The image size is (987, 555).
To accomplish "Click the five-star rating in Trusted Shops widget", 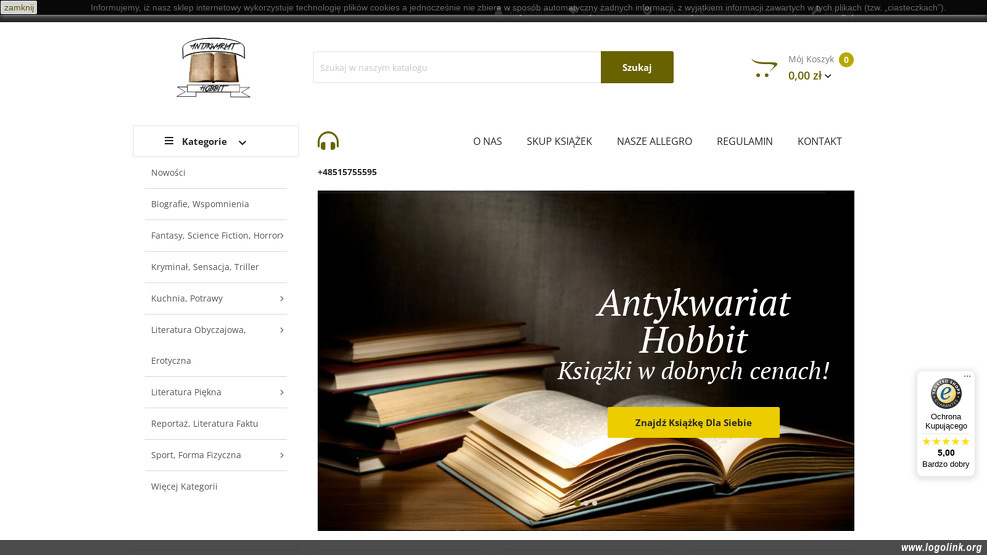I will pos(945,442).
